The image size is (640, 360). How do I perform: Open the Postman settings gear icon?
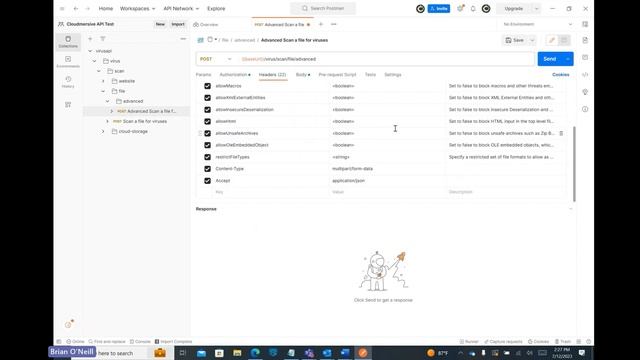coord(460,9)
